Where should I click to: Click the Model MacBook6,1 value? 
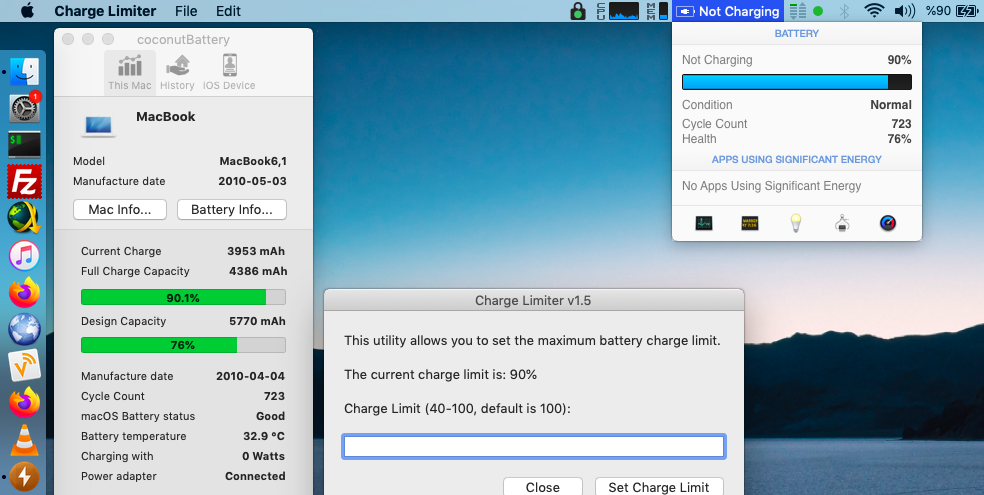[253, 161]
